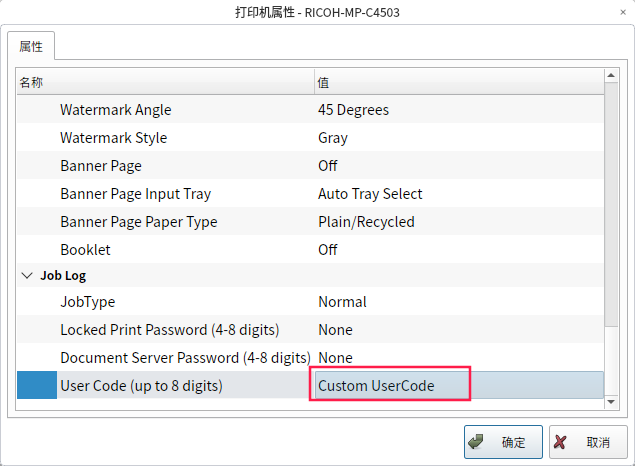Select the Document Server Password row
Viewport: 635px width, 466px height.
[x=185, y=358]
